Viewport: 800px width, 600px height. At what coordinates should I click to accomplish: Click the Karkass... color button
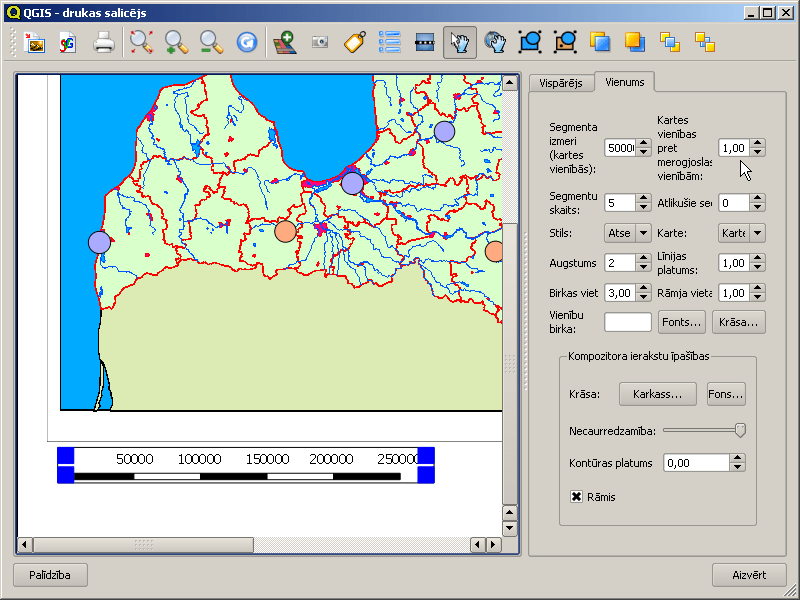(658, 394)
